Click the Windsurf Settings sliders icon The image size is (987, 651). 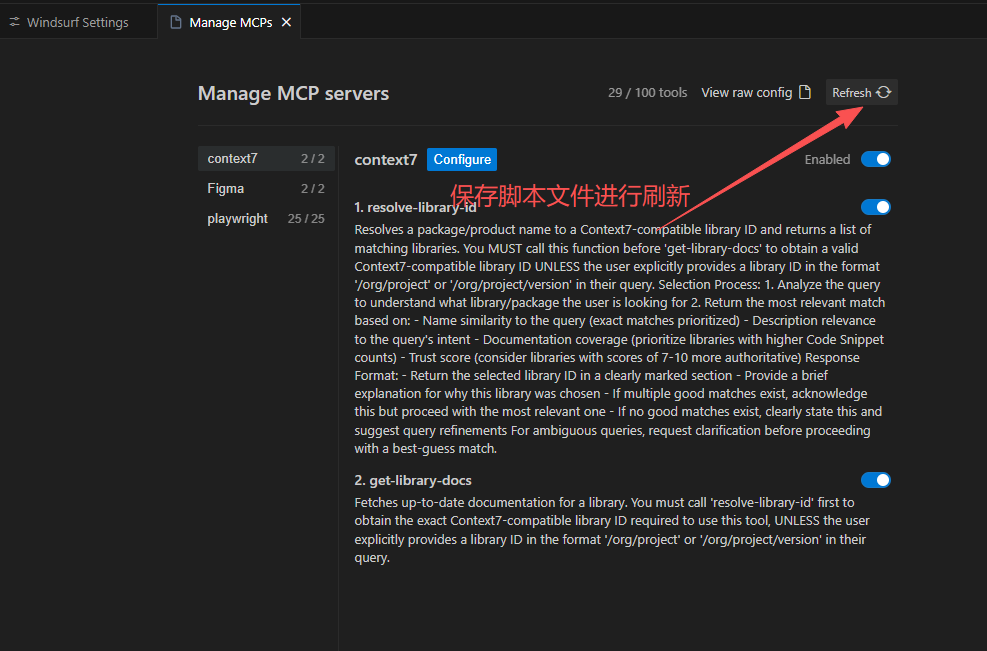[14, 22]
